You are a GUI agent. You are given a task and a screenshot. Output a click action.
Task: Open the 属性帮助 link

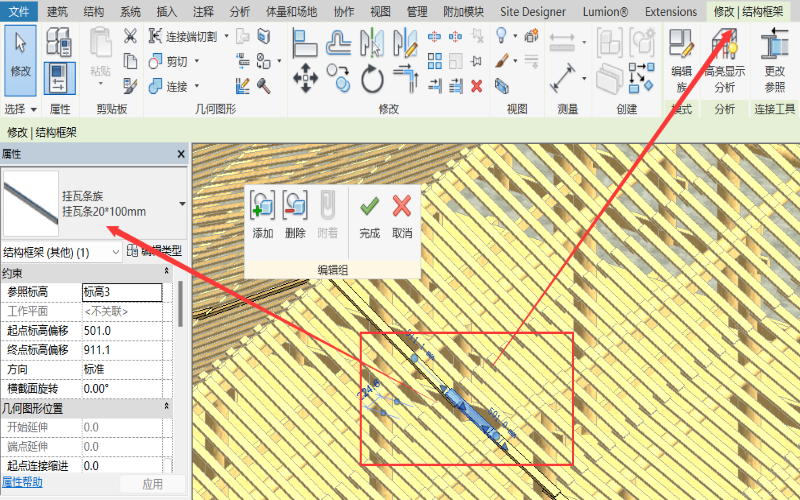(22, 482)
